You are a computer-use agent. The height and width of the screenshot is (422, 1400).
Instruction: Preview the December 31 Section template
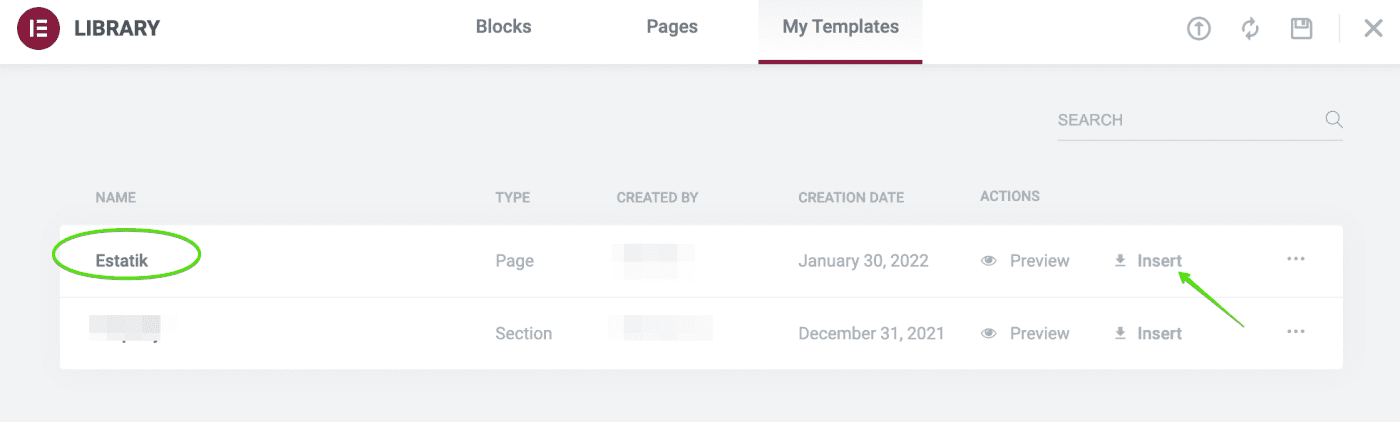coord(1039,334)
